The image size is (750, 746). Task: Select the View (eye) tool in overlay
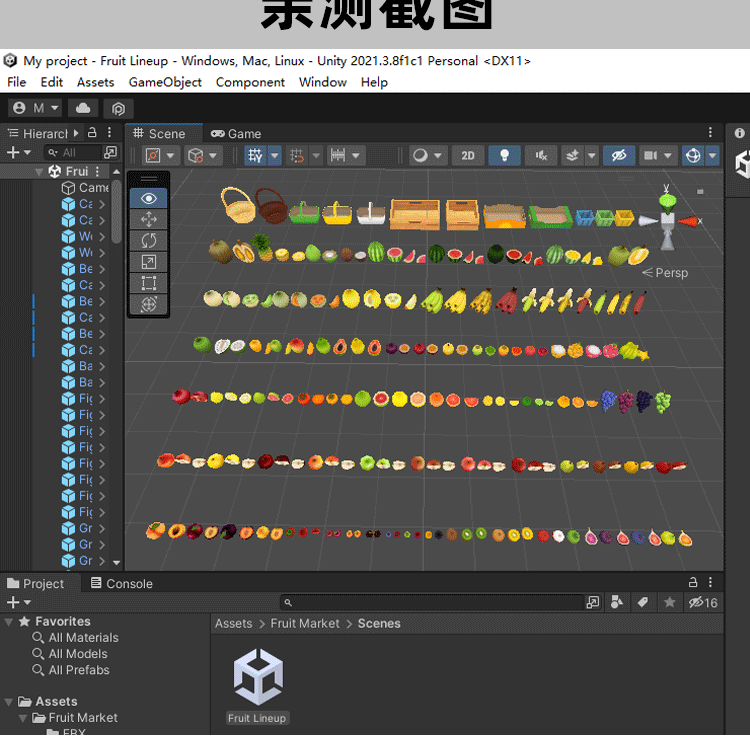[x=149, y=198]
